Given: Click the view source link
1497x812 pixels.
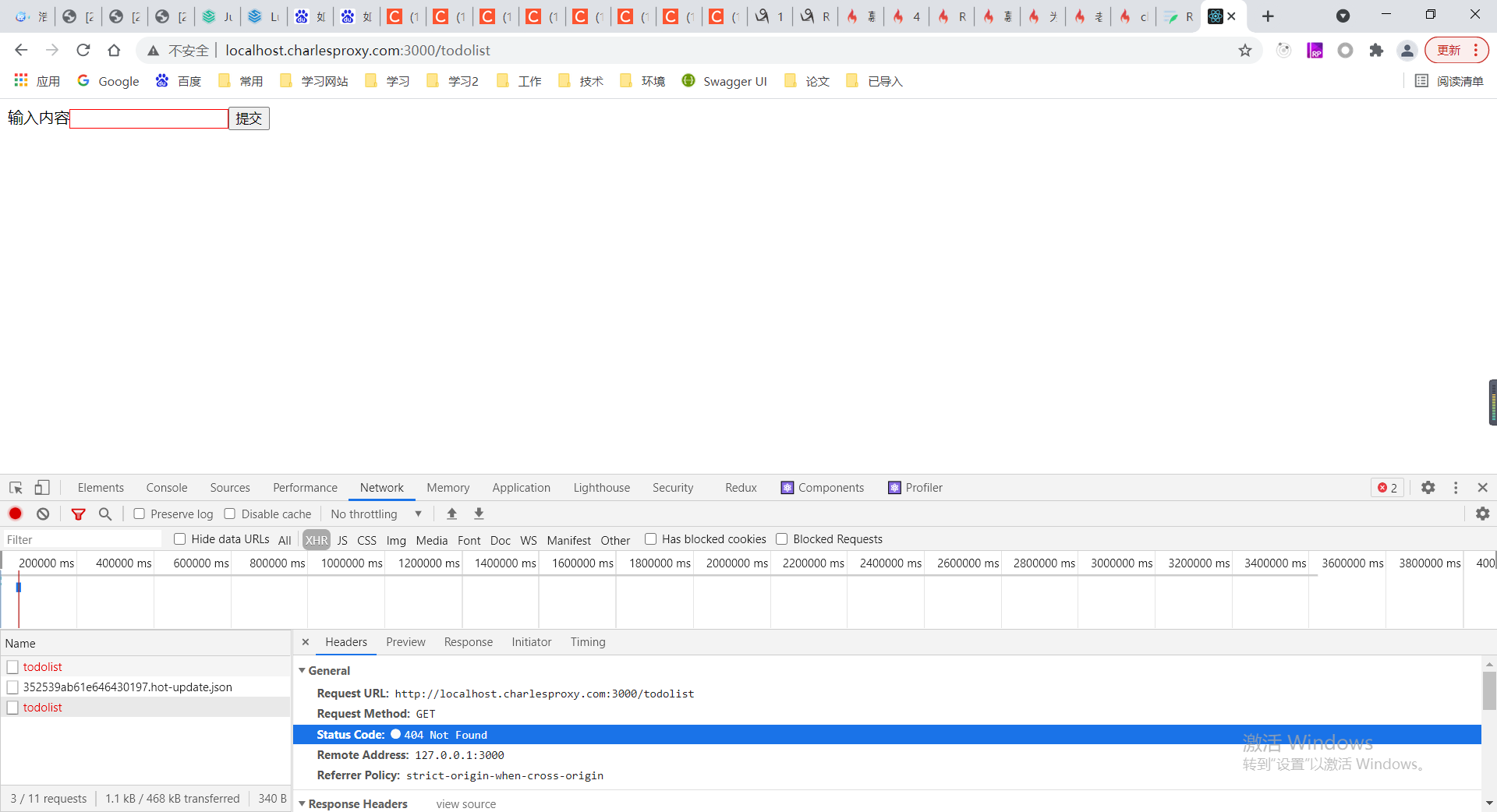Looking at the screenshot, I should 466,804.
